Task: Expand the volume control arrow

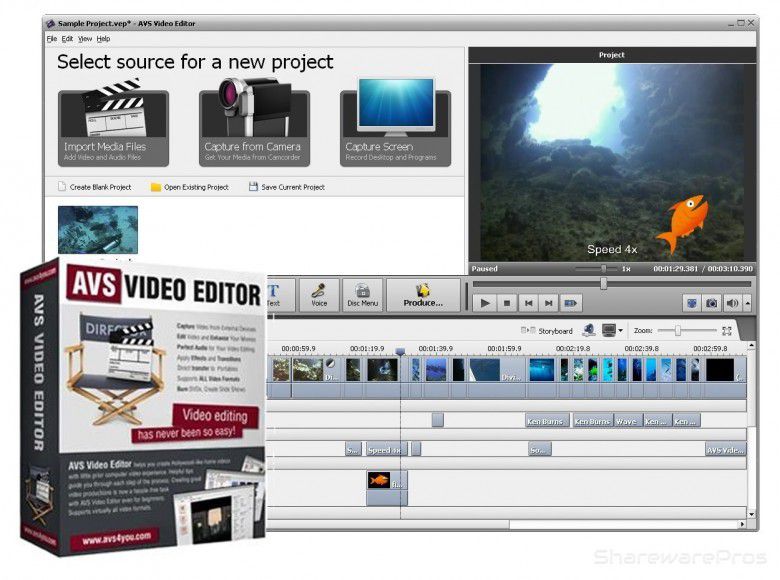Action: [747, 303]
